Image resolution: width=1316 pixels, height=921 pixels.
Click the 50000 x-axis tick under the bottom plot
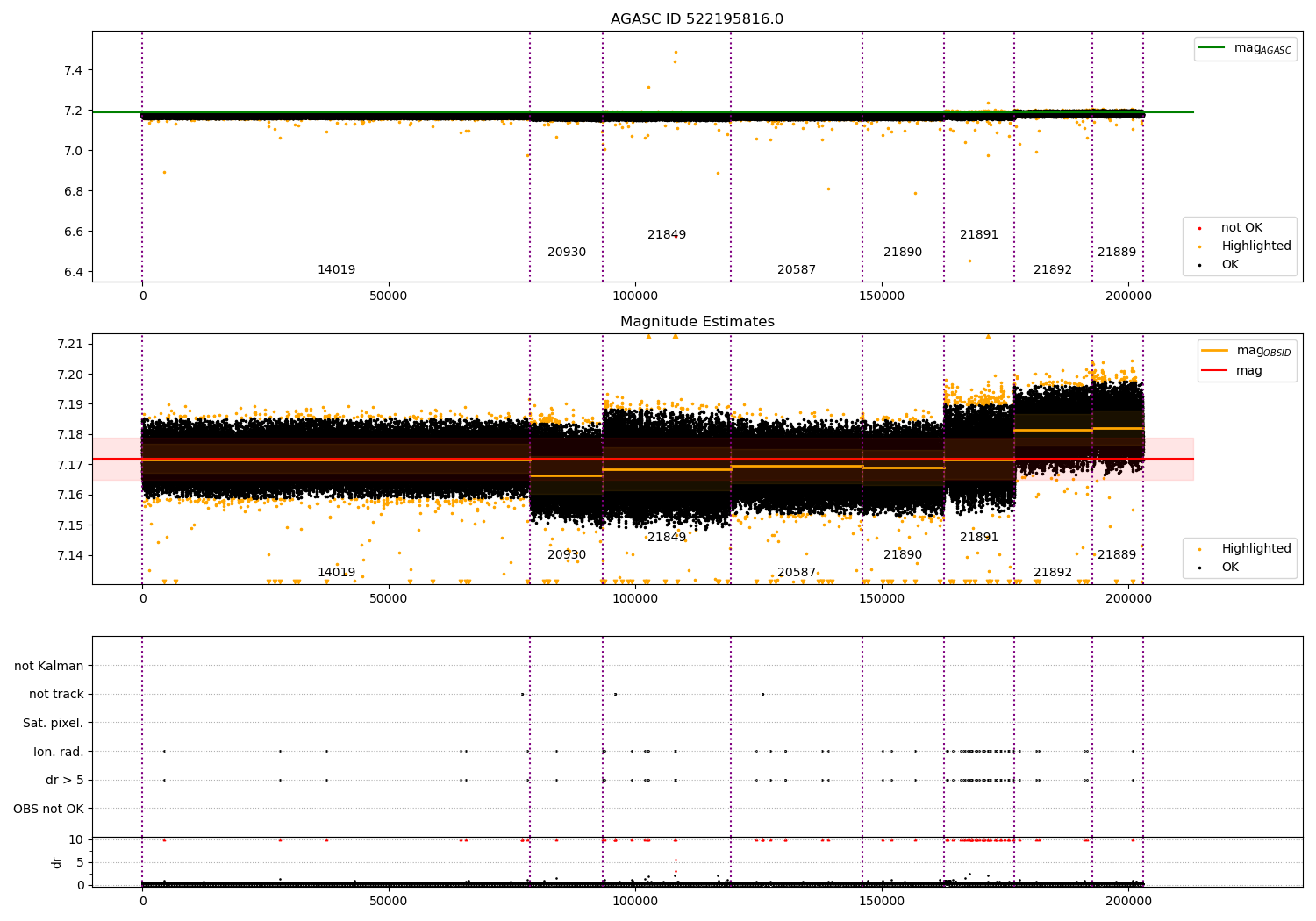(x=389, y=902)
